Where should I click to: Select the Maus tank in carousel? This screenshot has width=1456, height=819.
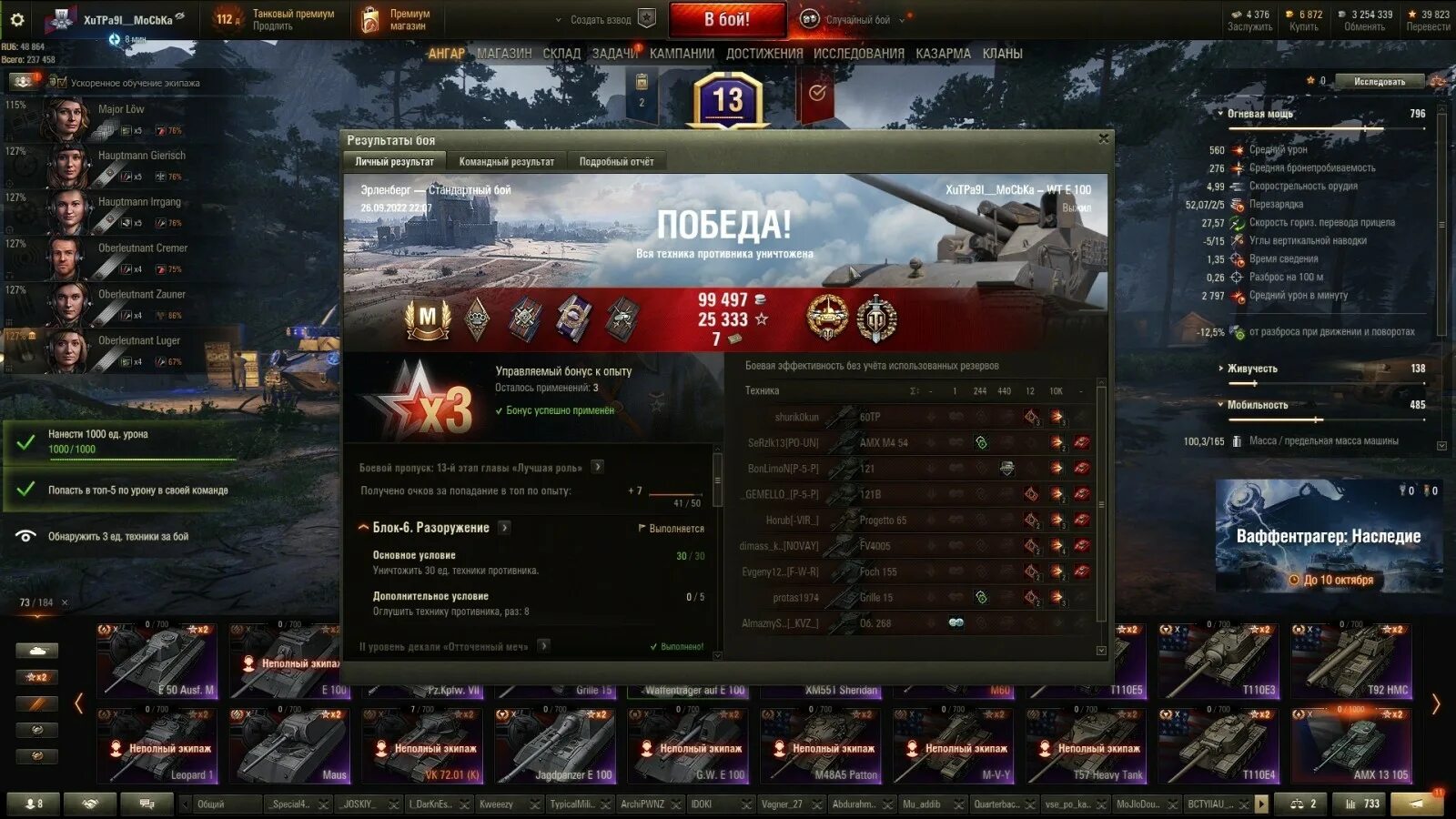(x=290, y=745)
